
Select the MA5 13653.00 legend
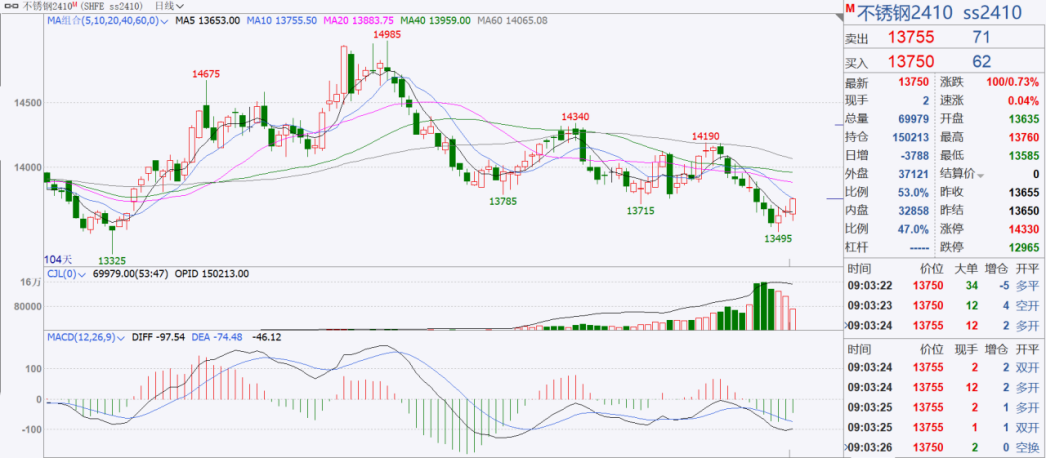coord(207,21)
